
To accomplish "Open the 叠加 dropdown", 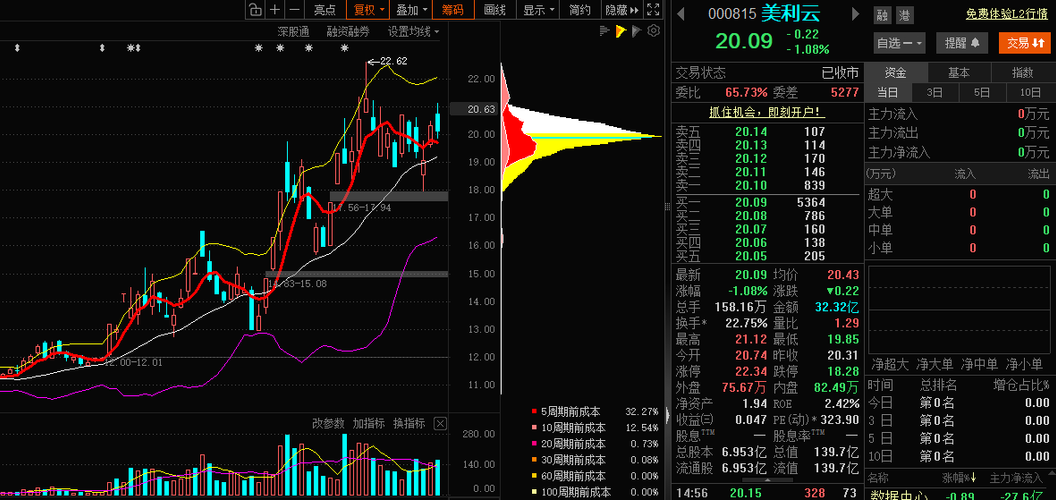I will point(412,9).
